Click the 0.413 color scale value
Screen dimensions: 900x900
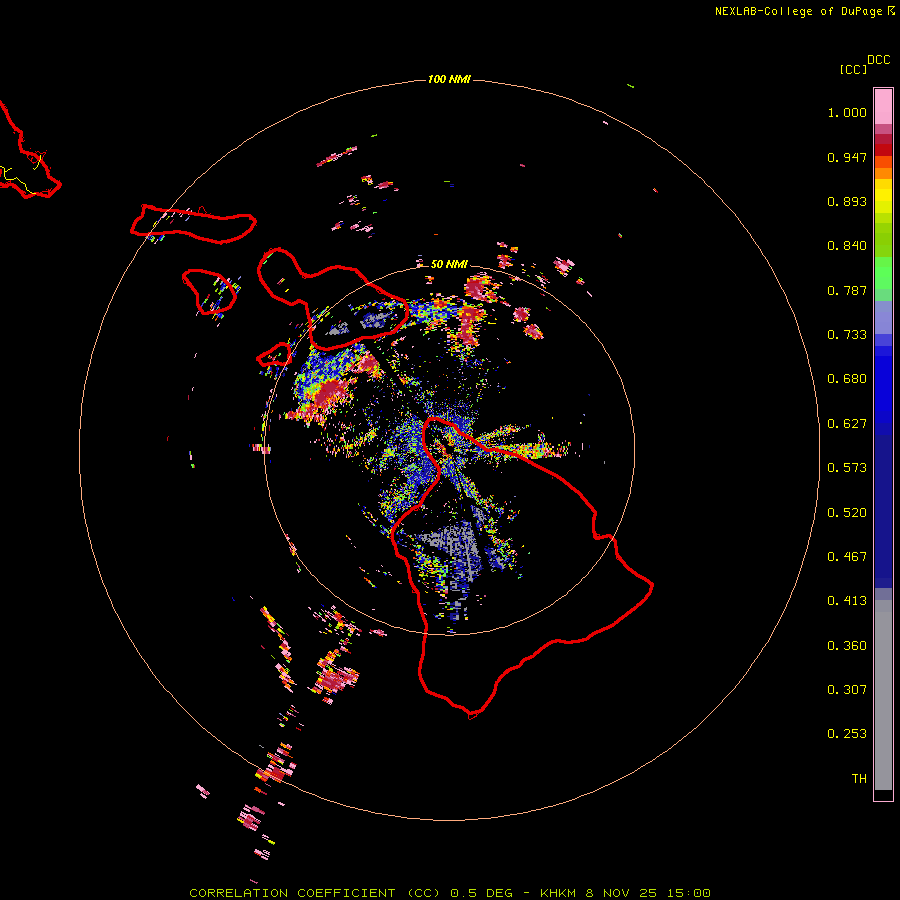(x=847, y=601)
